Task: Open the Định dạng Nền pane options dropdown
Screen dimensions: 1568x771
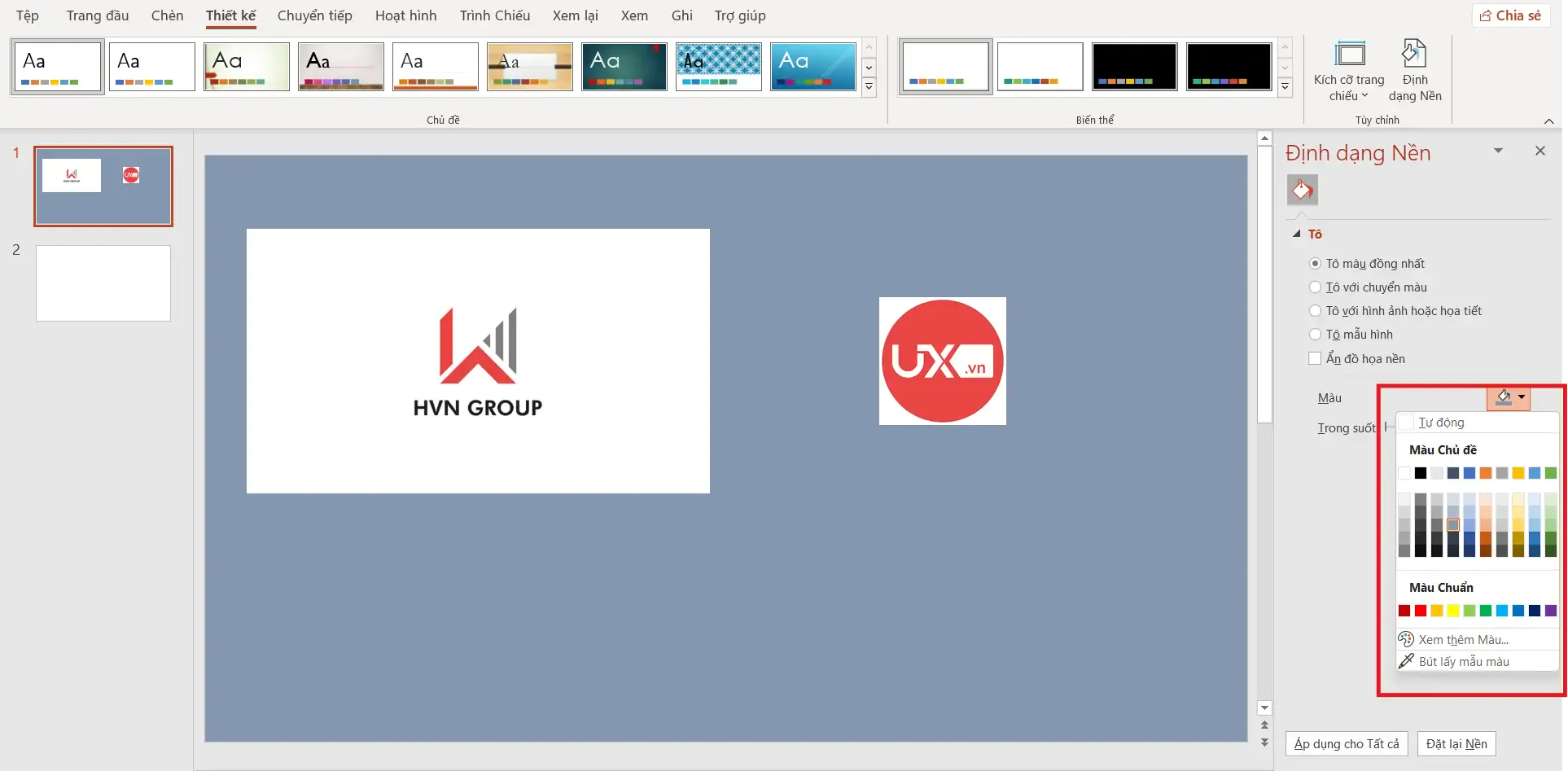Action: [x=1498, y=150]
